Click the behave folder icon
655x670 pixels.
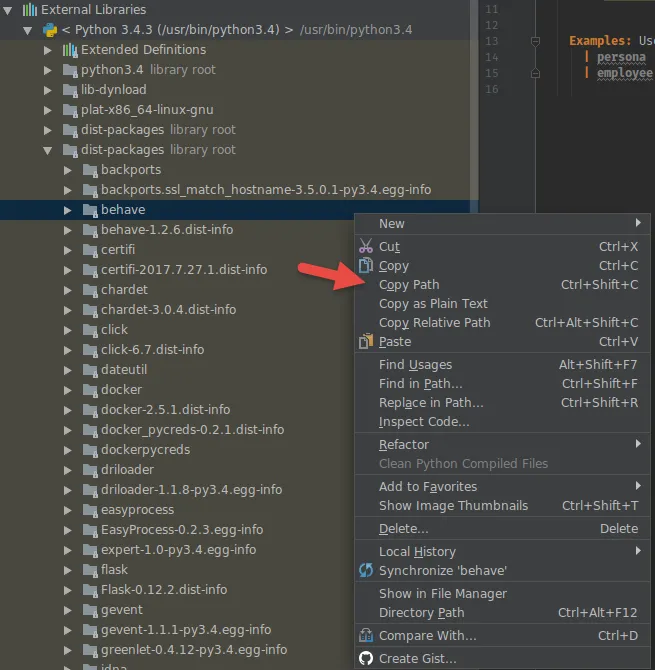pyautogui.click(x=90, y=210)
